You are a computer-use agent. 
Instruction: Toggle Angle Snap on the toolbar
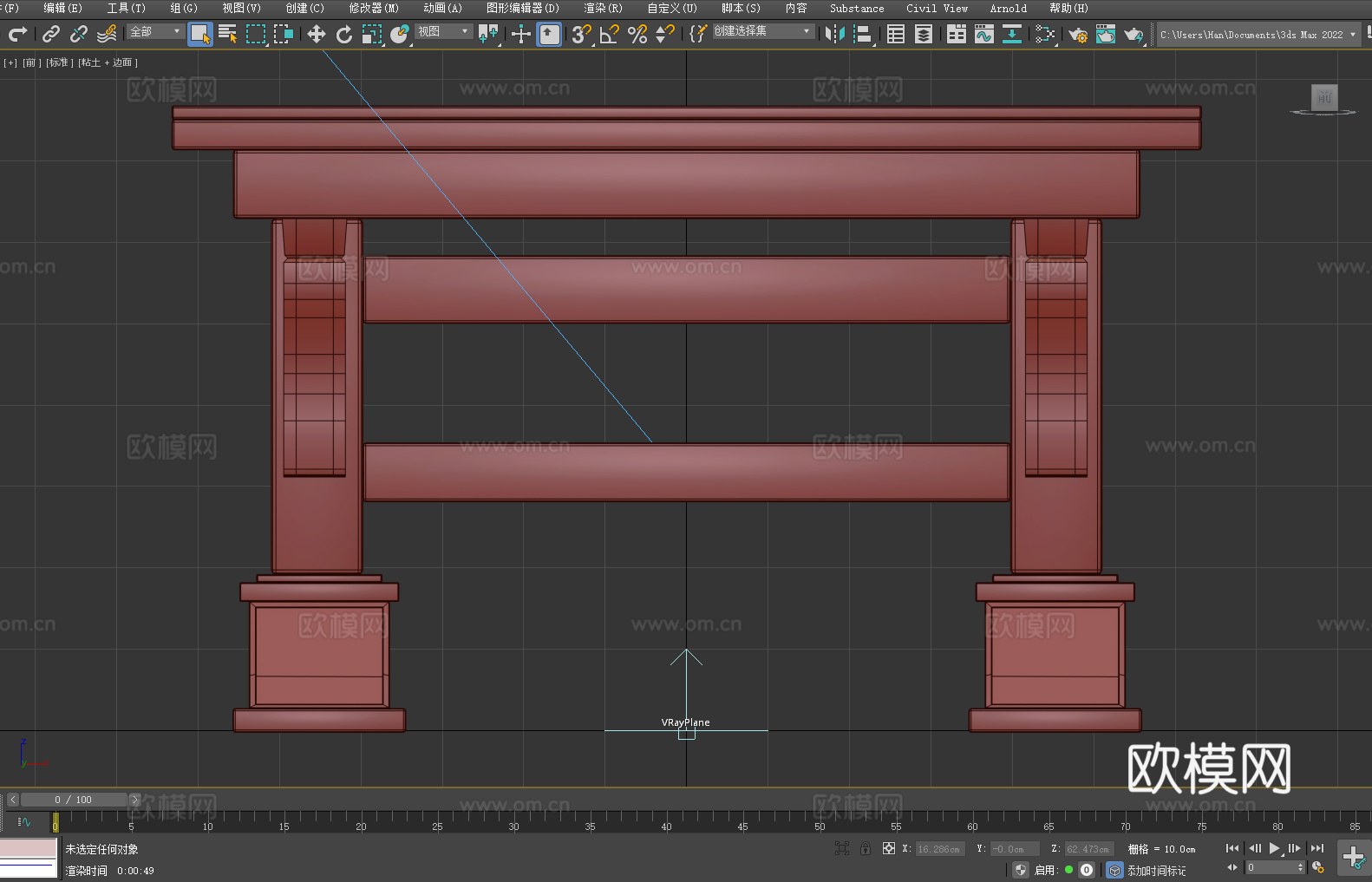click(x=609, y=34)
